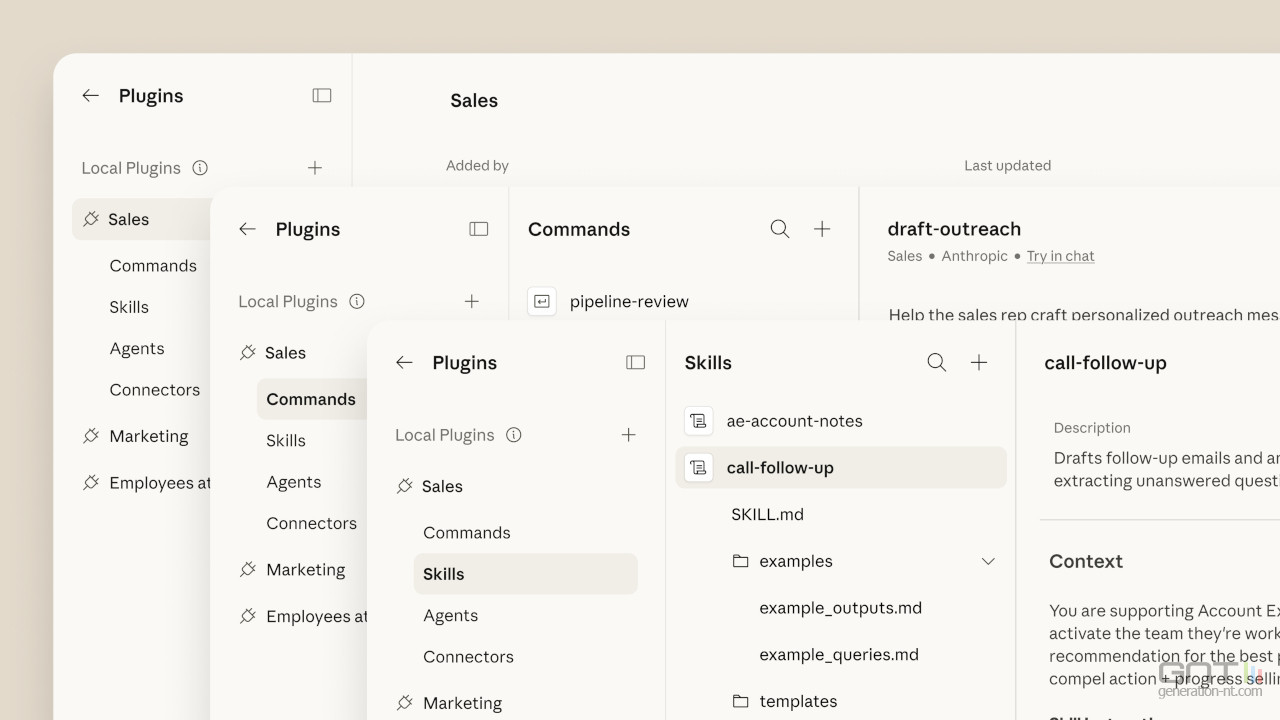The height and width of the screenshot is (720, 1280).
Task: Click the sparkle icon next to Marketing plugin
Action: pyautogui.click(x=404, y=703)
